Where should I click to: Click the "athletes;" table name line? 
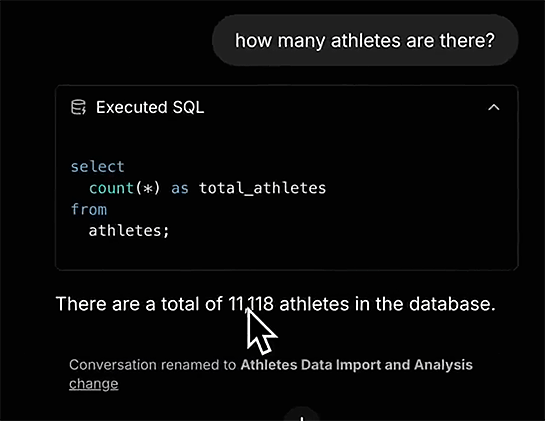point(129,231)
